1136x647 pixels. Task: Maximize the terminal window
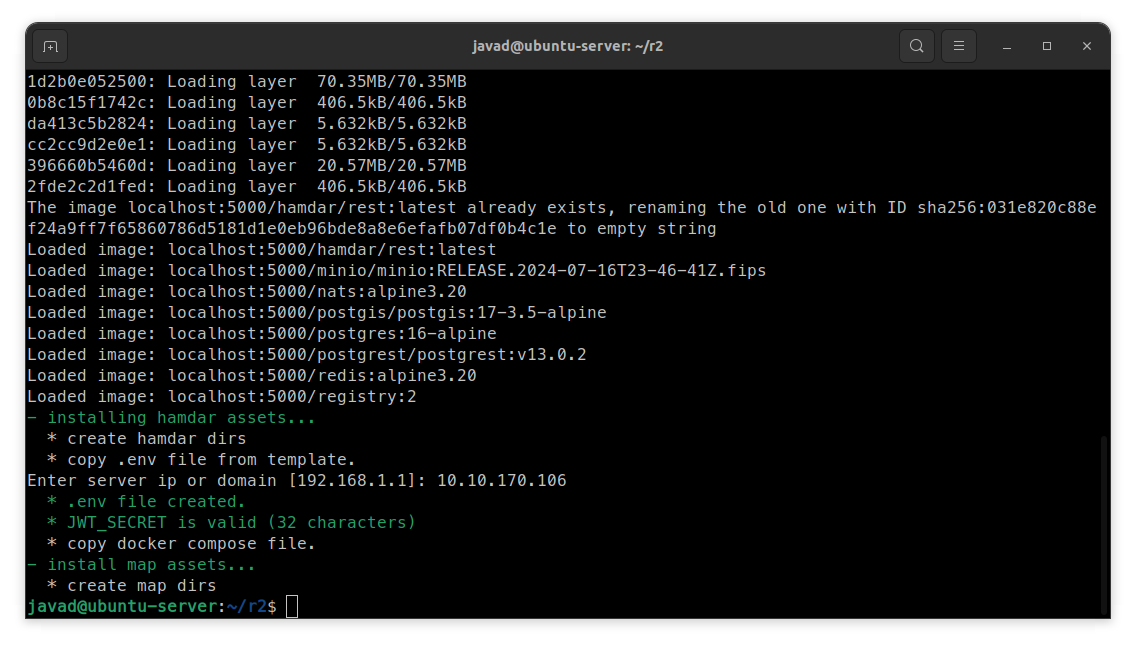(x=1047, y=46)
